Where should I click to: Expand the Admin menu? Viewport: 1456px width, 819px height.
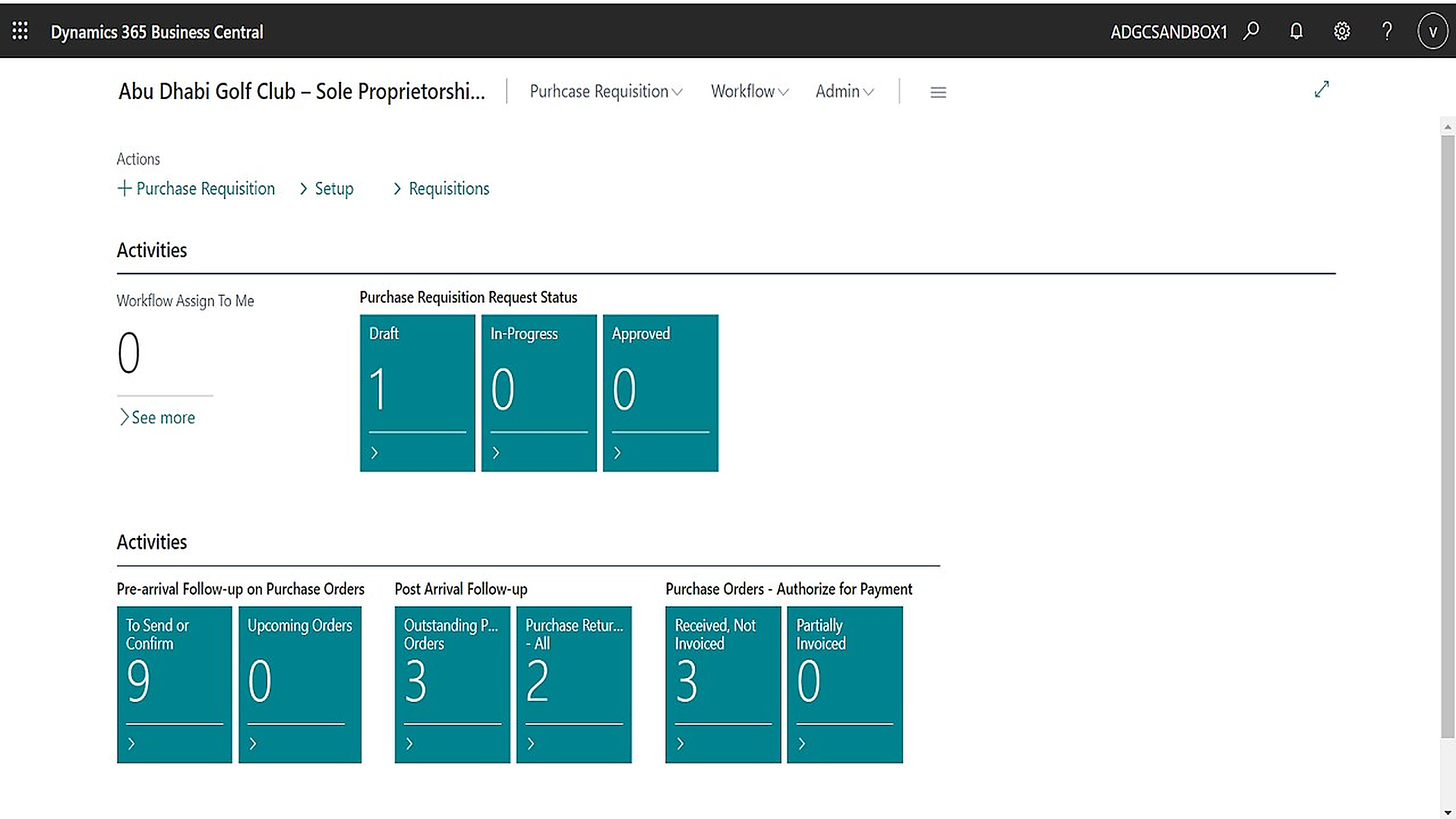(x=845, y=92)
